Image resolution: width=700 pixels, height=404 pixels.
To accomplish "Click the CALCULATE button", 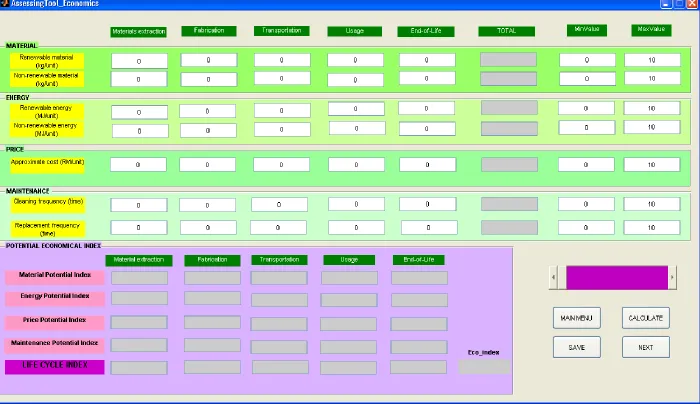I will pyautogui.click(x=646, y=318).
